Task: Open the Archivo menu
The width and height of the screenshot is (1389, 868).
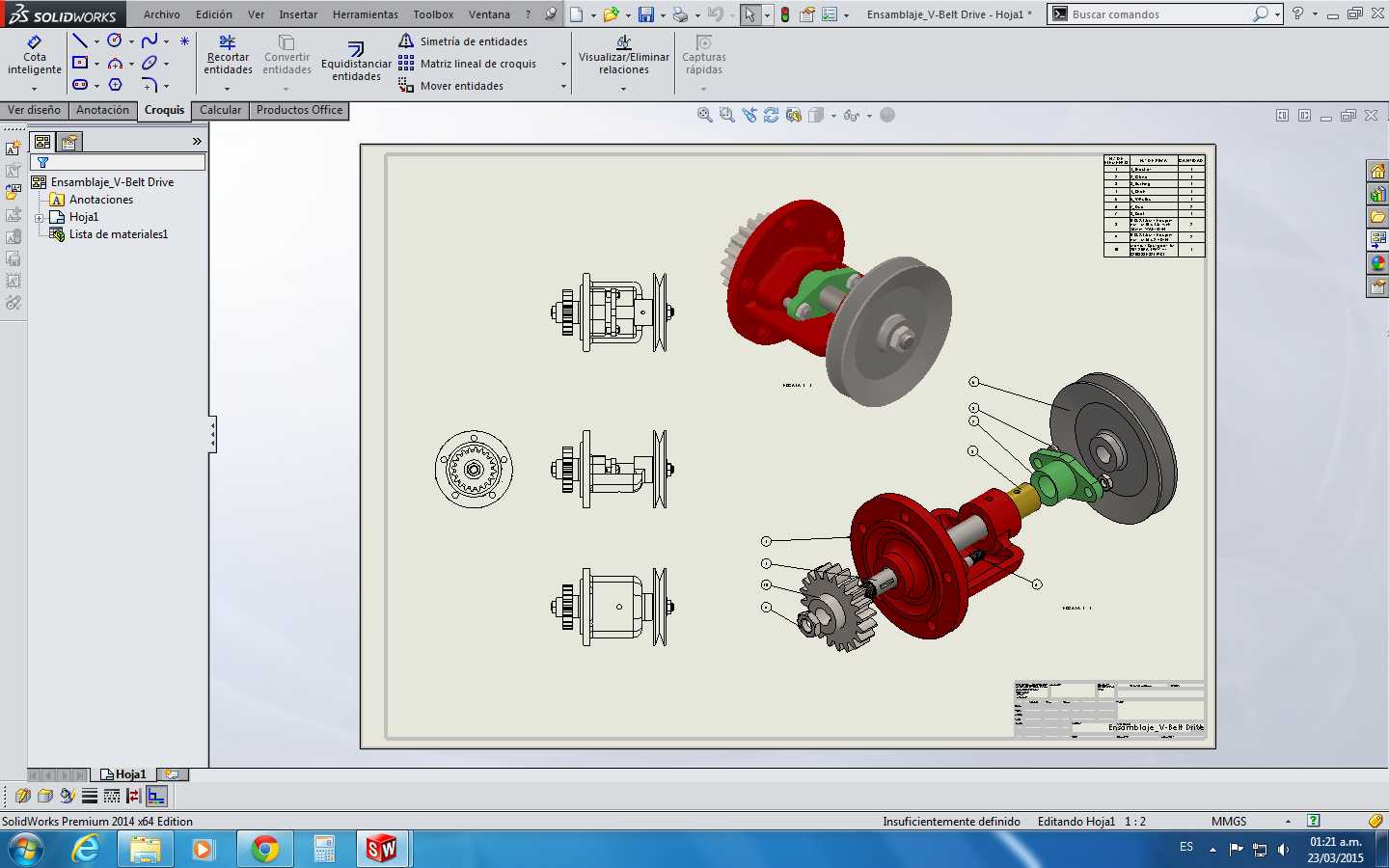Action: pos(161,14)
